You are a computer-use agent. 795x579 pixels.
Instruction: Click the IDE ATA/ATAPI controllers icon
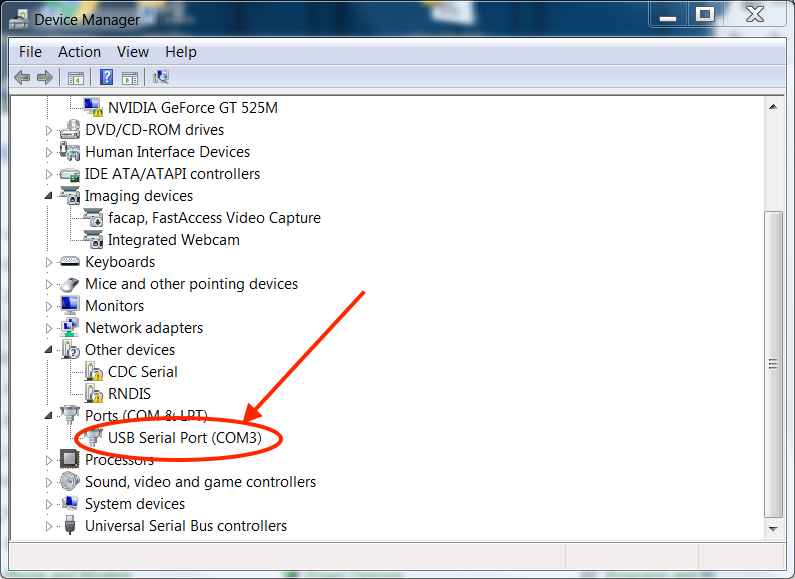coord(69,174)
